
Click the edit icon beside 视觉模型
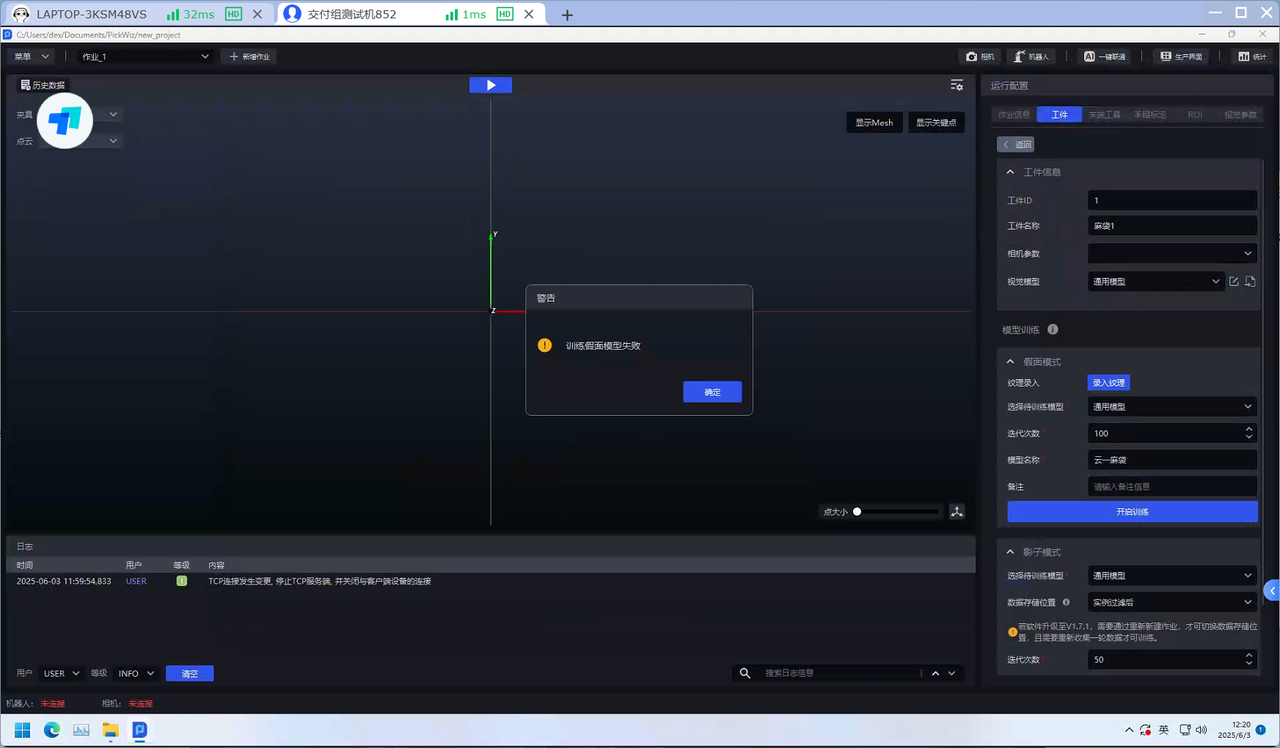tap(1234, 282)
